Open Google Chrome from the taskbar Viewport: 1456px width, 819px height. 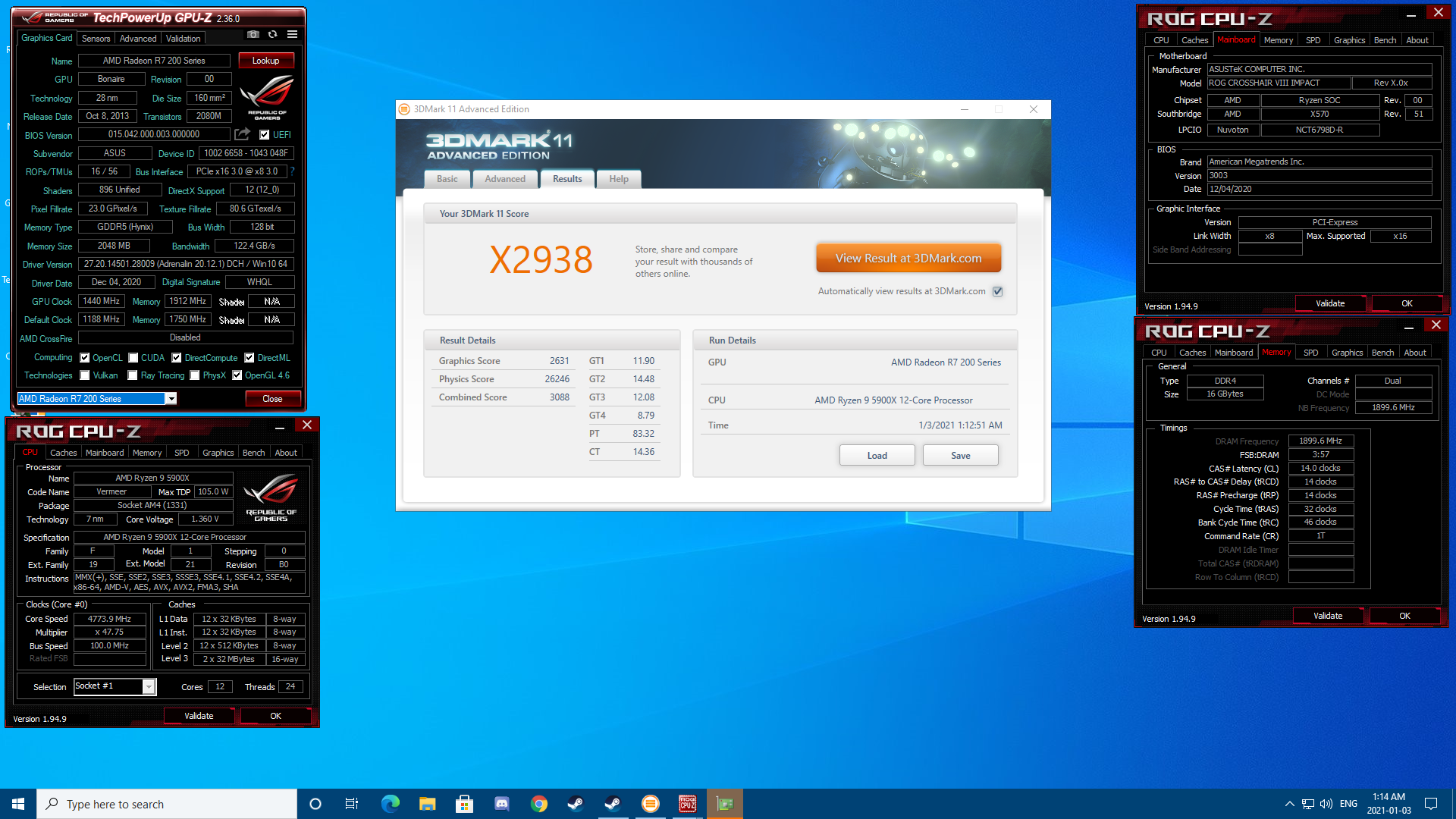(x=538, y=804)
